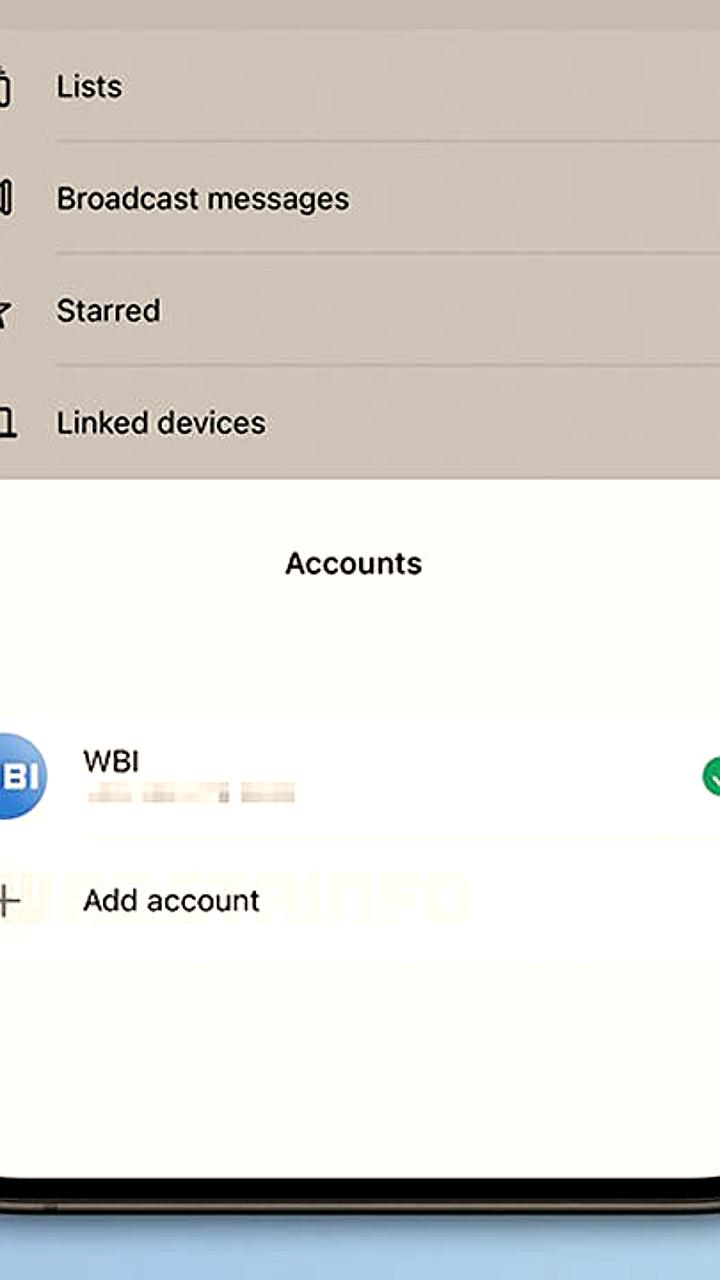Tap the Starred star icon
This screenshot has height=1280, width=720.
[x=5, y=312]
